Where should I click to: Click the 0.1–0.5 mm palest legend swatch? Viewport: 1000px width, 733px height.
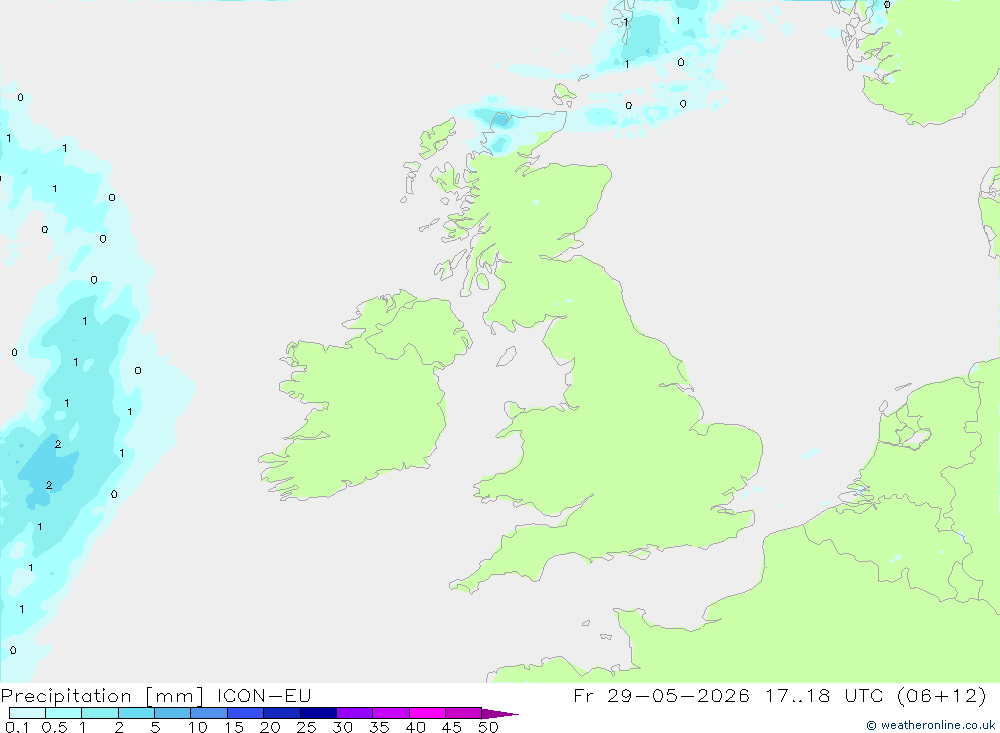(27, 713)
